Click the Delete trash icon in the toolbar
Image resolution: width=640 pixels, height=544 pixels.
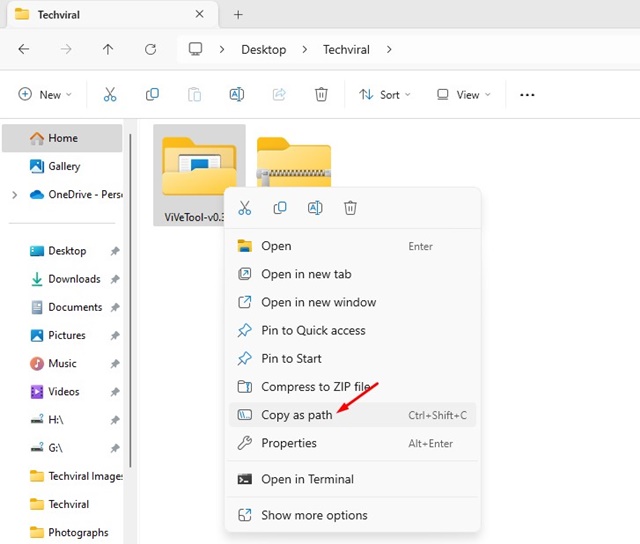(321, 95)
